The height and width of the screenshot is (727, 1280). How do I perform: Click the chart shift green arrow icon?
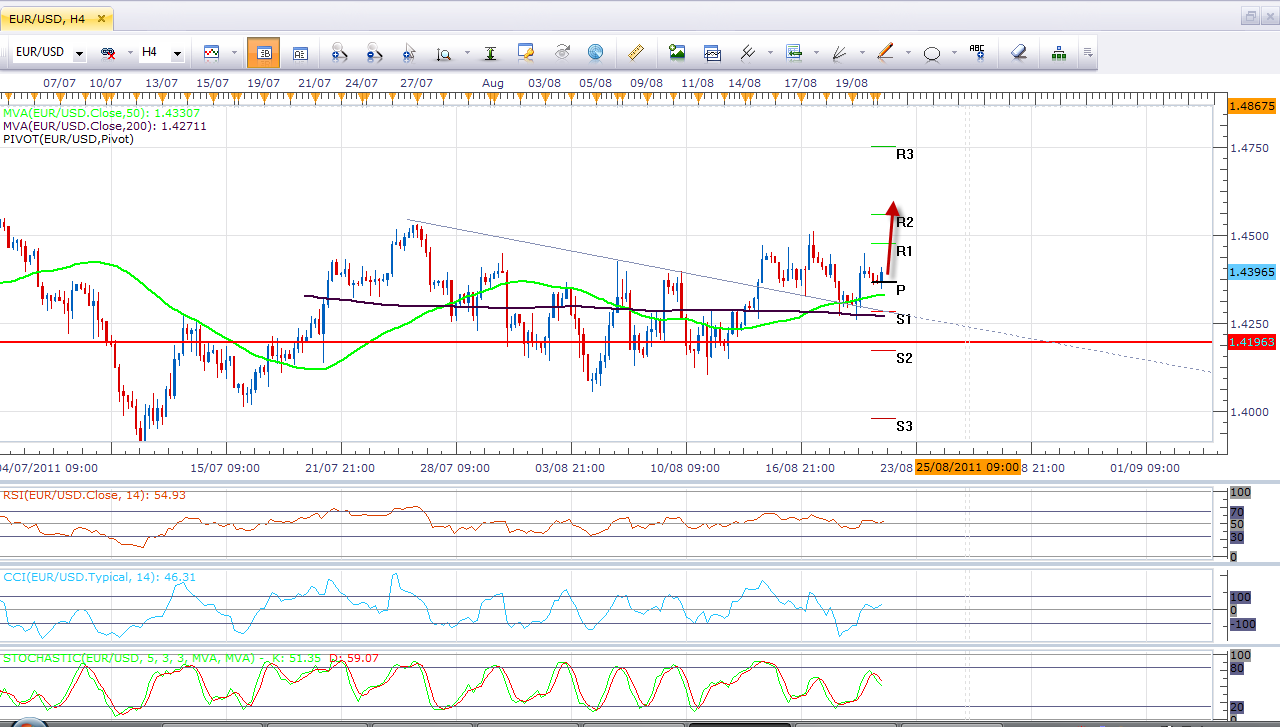pos(795,53)
